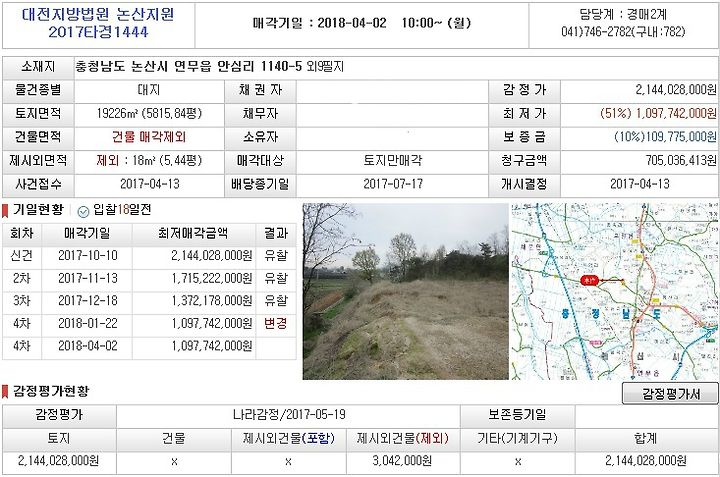Click the 대지 property type value
The image size is (720, 477).
point(149,90)
